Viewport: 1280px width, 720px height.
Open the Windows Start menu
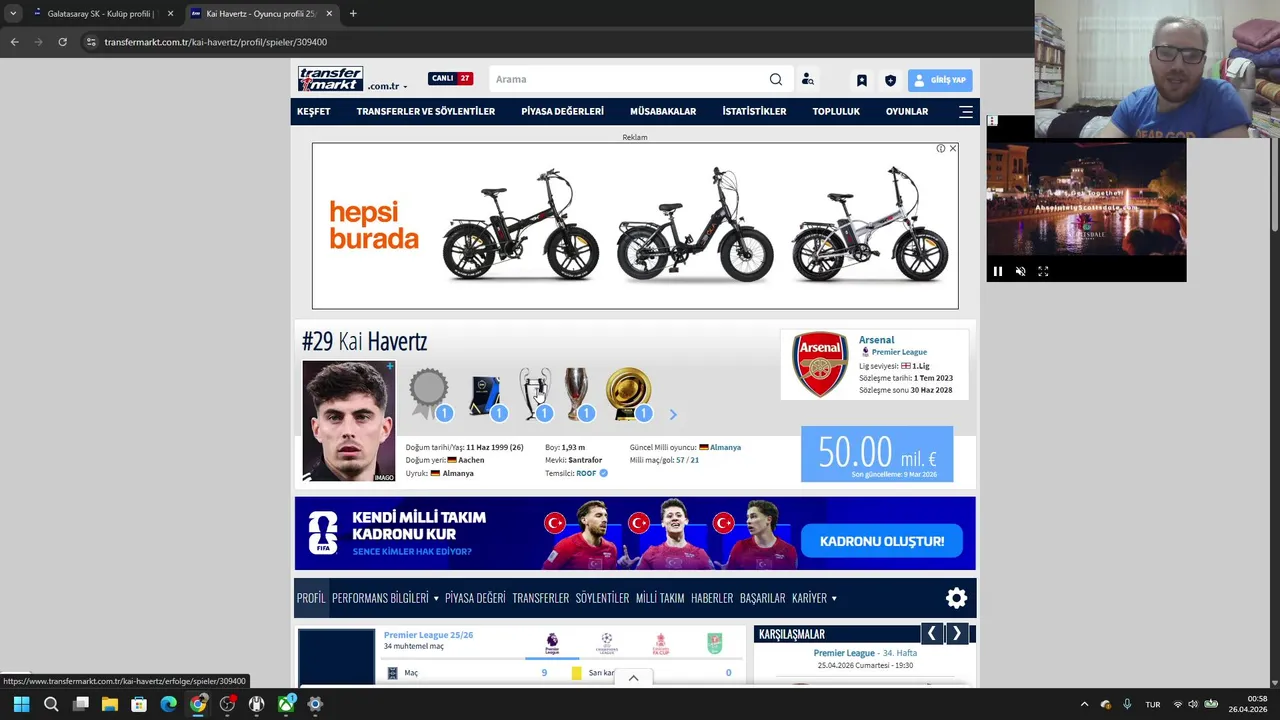click(x=21, y=704)
